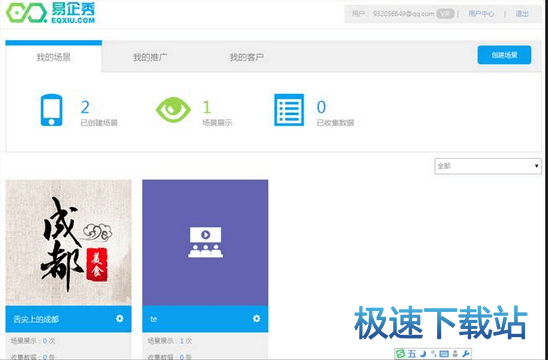548x360 pixels.
Task: Click the 舌尖上的成都 scene title
Action: [x=36, y=319]
